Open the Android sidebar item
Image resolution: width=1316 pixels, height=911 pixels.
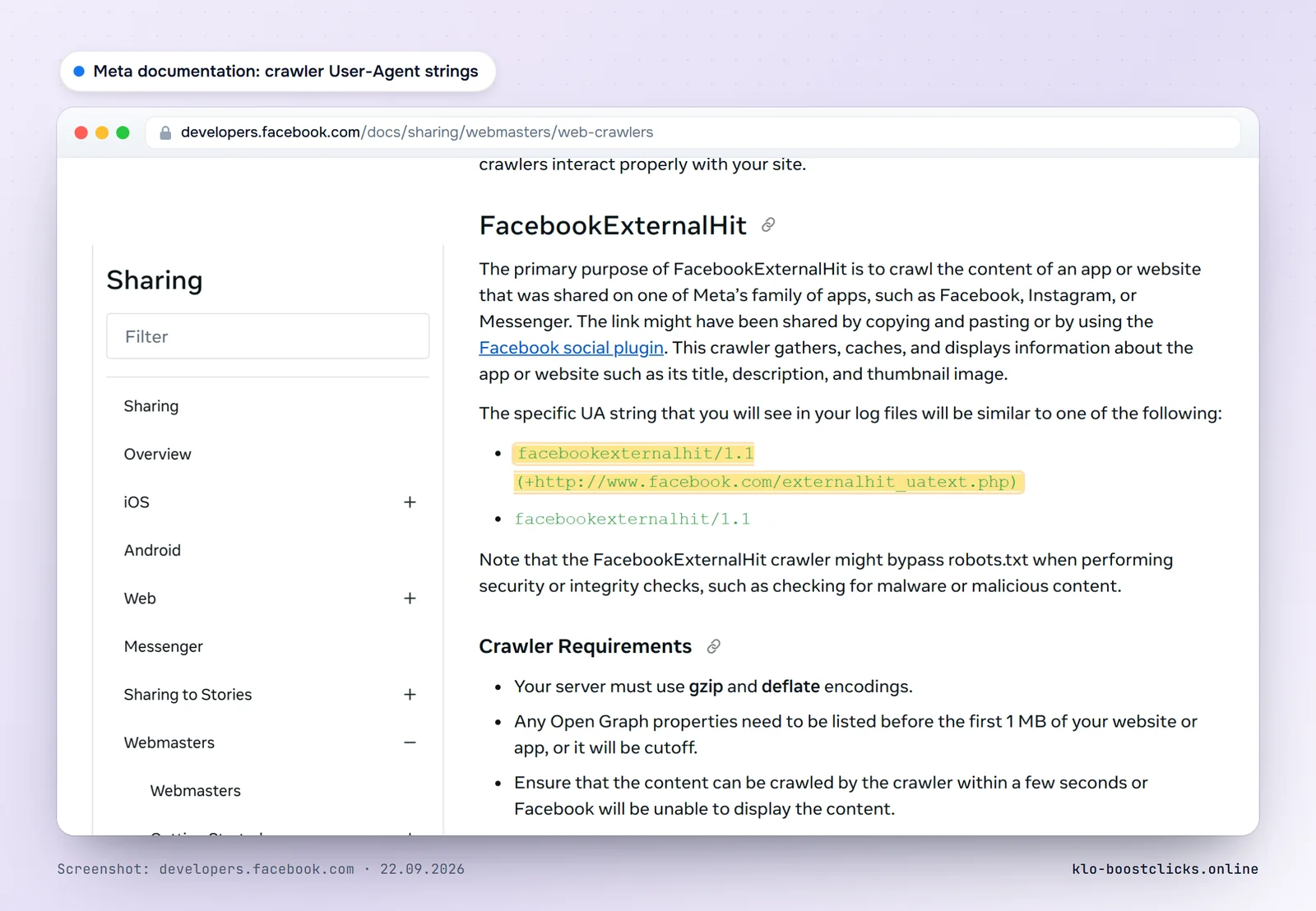(152, 550)
